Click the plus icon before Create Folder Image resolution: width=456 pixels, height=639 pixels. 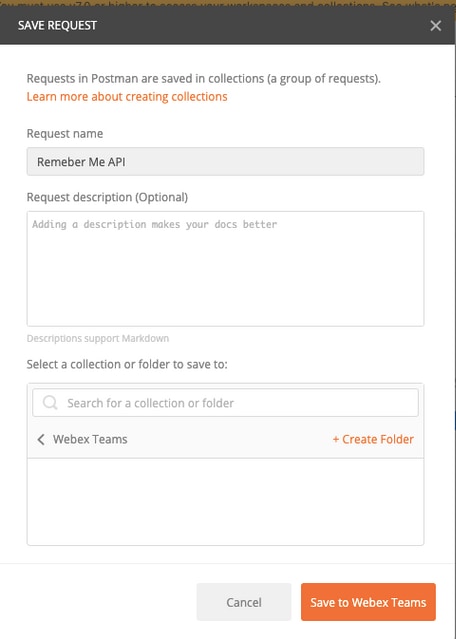[x=336, y=439]
